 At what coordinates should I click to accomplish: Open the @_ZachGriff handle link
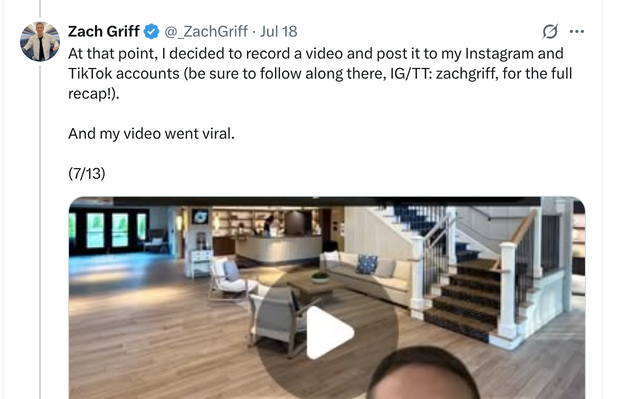pos(206,32)
